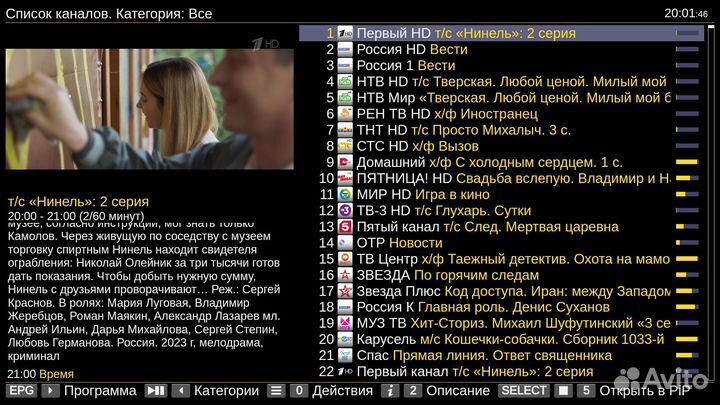Open the Категории list
The width and height of the screenshot is (720, 405).
tap(226, 391)
